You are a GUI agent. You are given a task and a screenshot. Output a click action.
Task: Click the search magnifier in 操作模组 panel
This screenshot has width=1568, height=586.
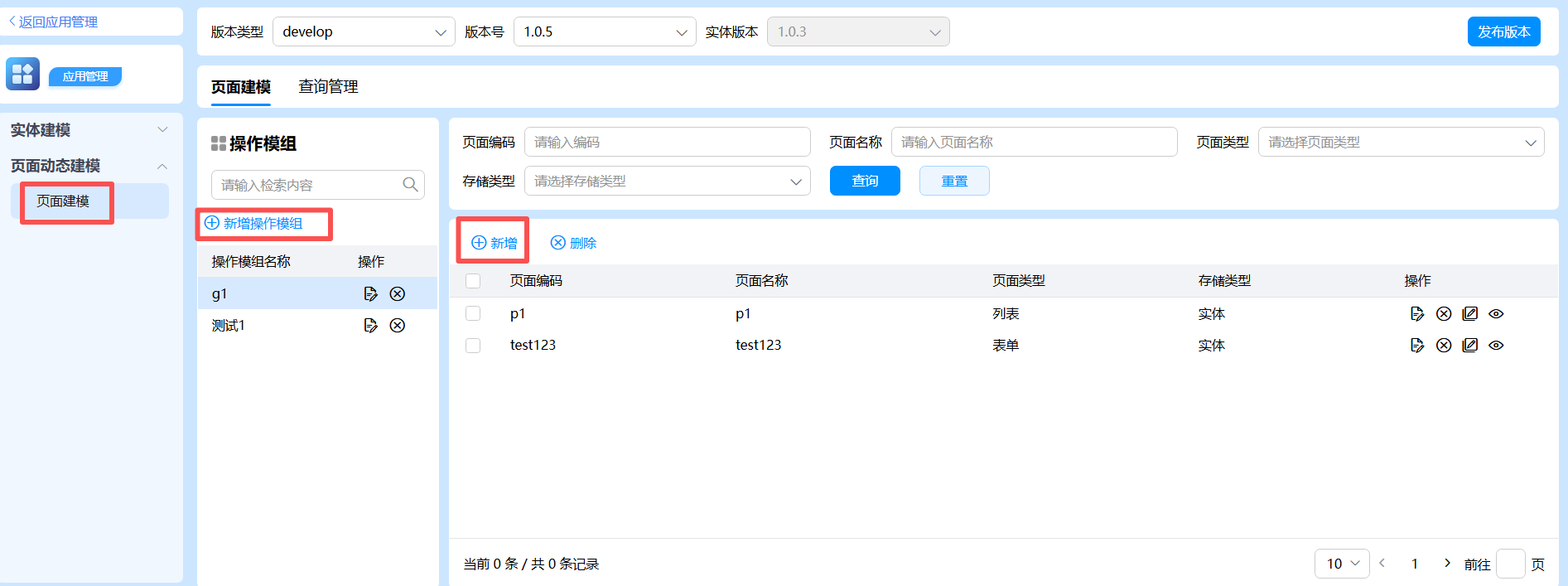pos(410,185)
